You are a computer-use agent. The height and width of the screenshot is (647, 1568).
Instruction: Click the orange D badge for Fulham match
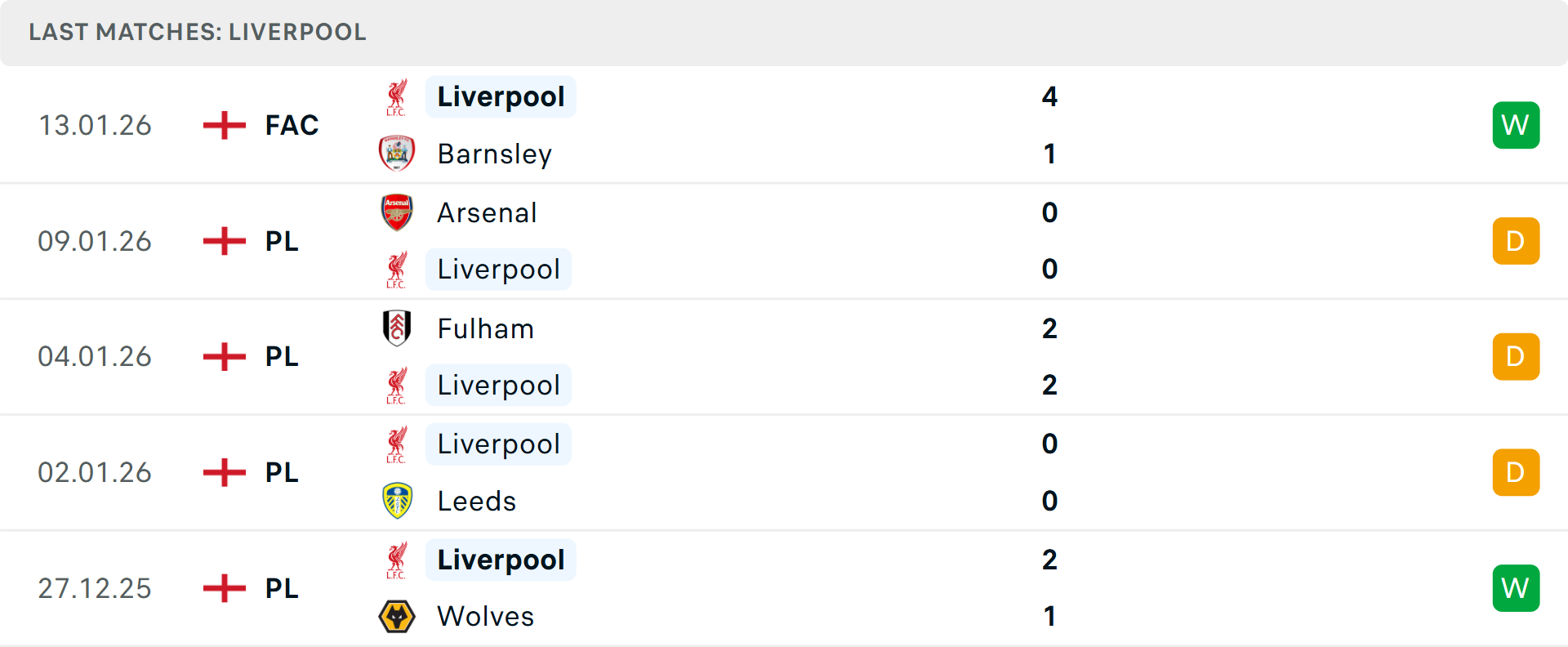pos(1516,357)
